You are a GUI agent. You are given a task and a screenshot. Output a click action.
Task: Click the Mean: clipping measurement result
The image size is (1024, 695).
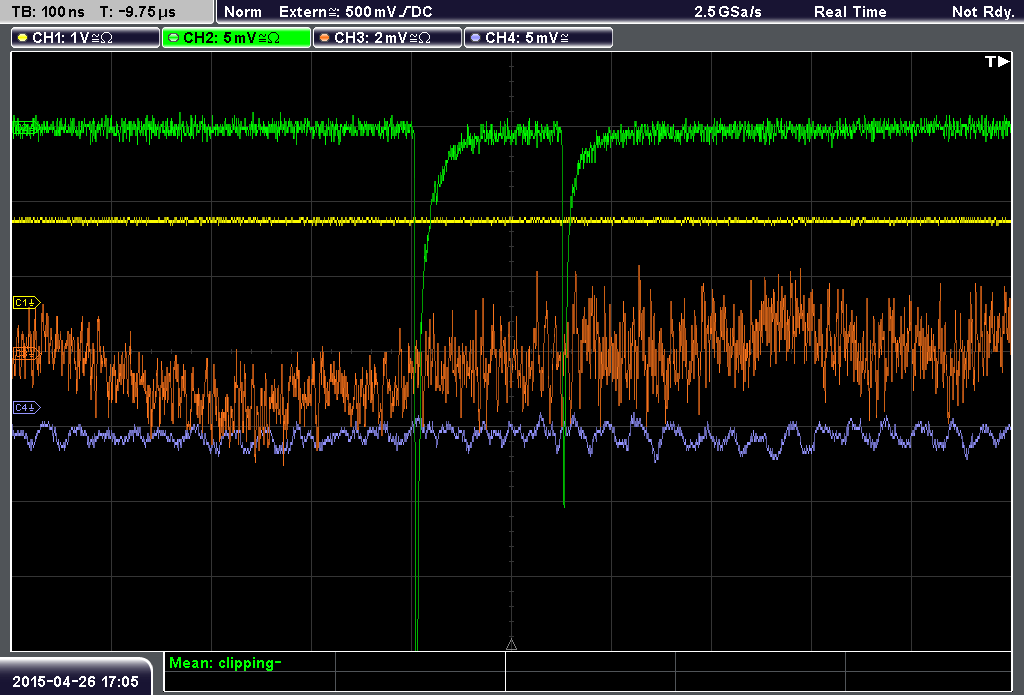coord(225,663)
